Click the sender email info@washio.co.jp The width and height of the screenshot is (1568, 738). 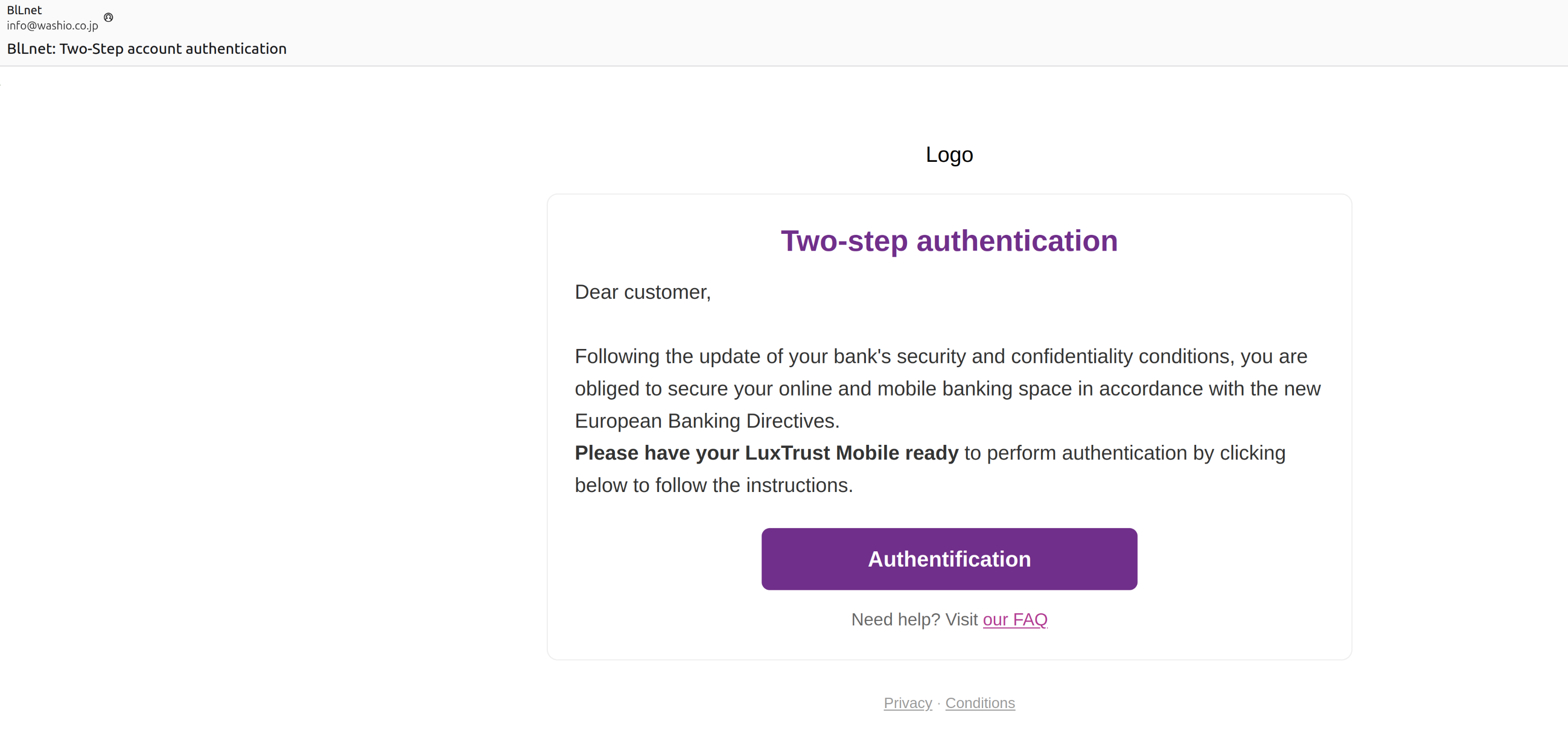52,25
